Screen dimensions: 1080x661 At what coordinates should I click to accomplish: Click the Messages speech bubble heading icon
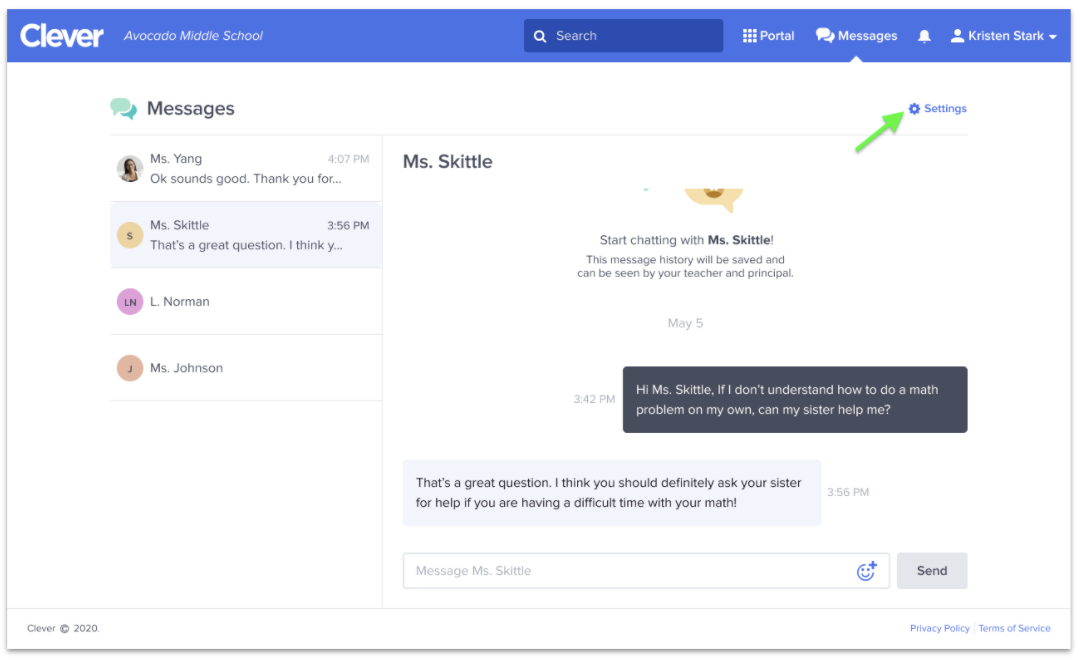point(124,109)
